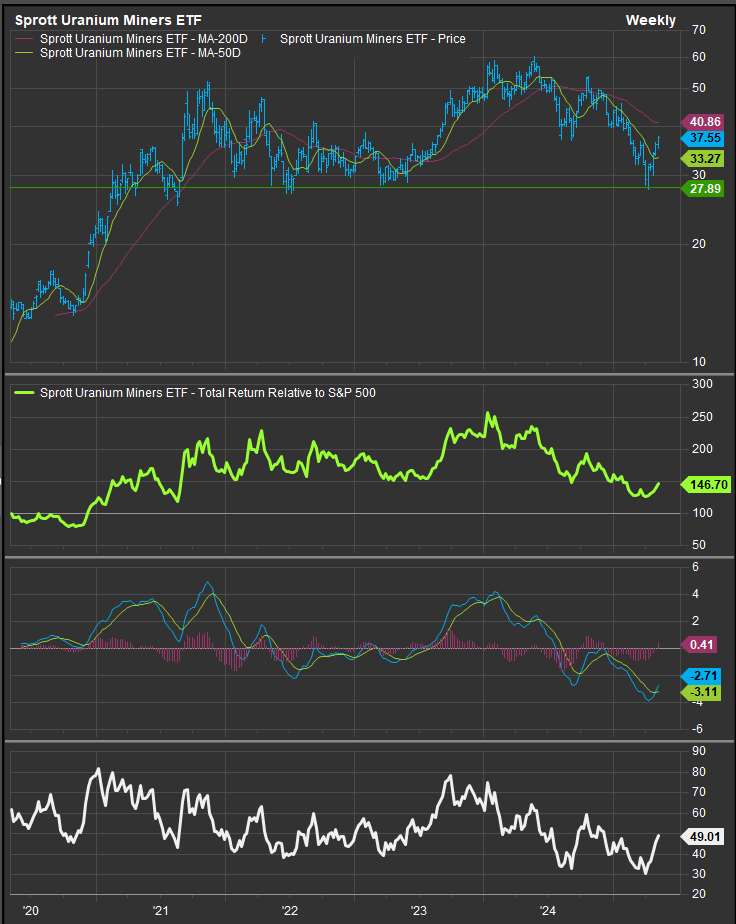
Task: Click the -3.11 signal line tag
Action: (x=701, y=692)
